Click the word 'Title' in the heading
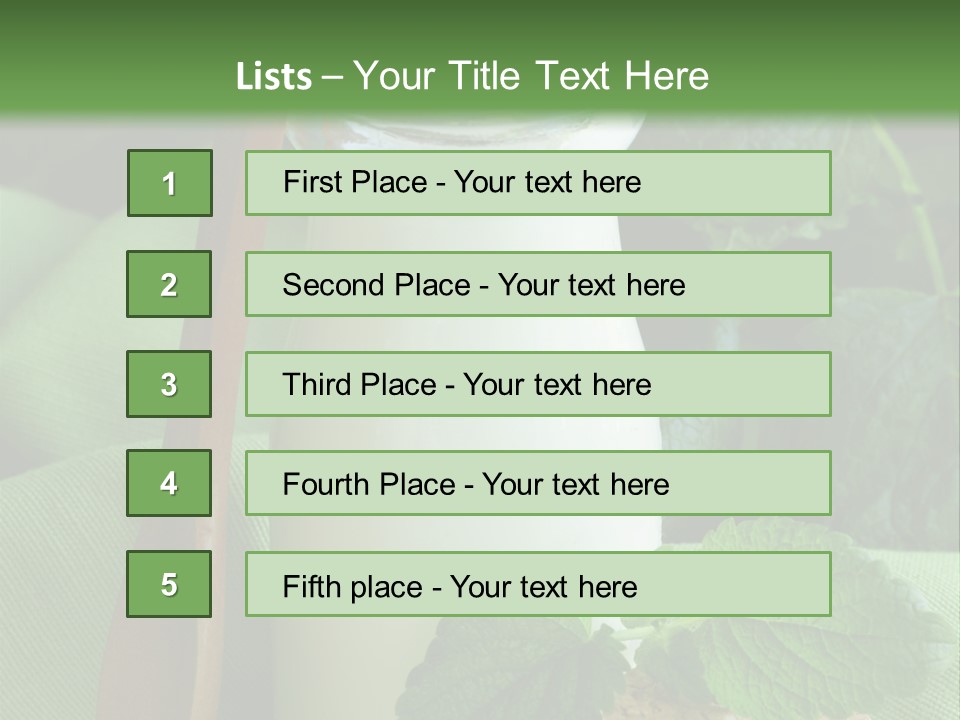The width and height of the screenshot is (960, 720). click(x=484, y=76)
